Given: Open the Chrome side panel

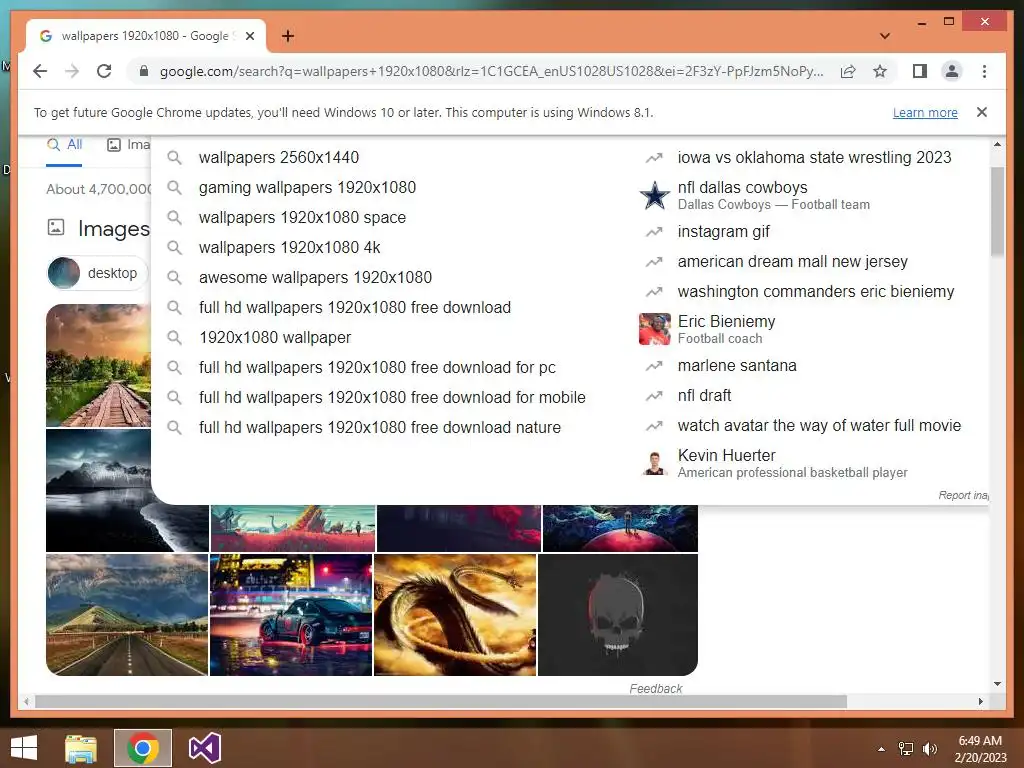Looking at the screenshot, I should [920, 71].
